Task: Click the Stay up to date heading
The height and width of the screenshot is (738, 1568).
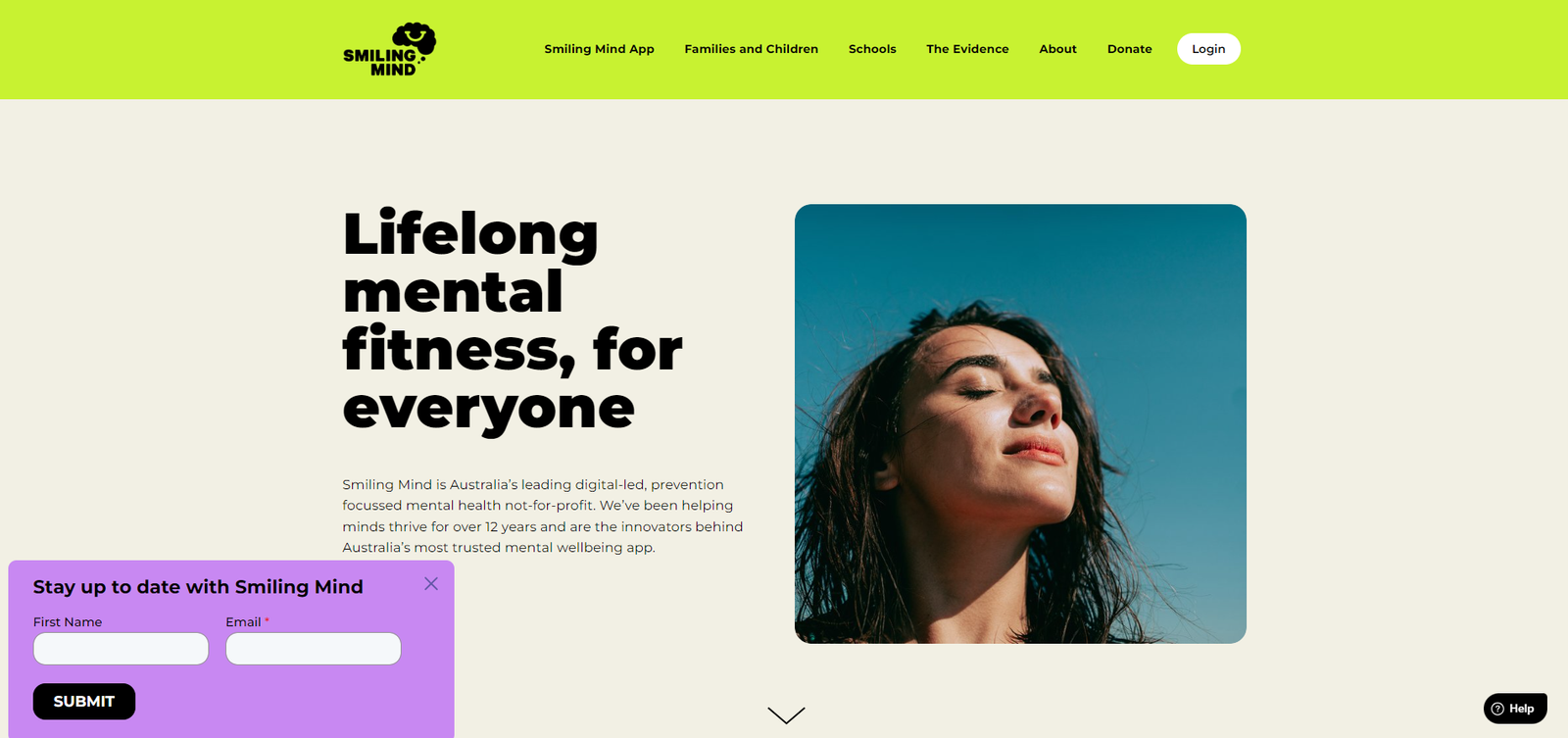Action: click(x=198, y=587)
